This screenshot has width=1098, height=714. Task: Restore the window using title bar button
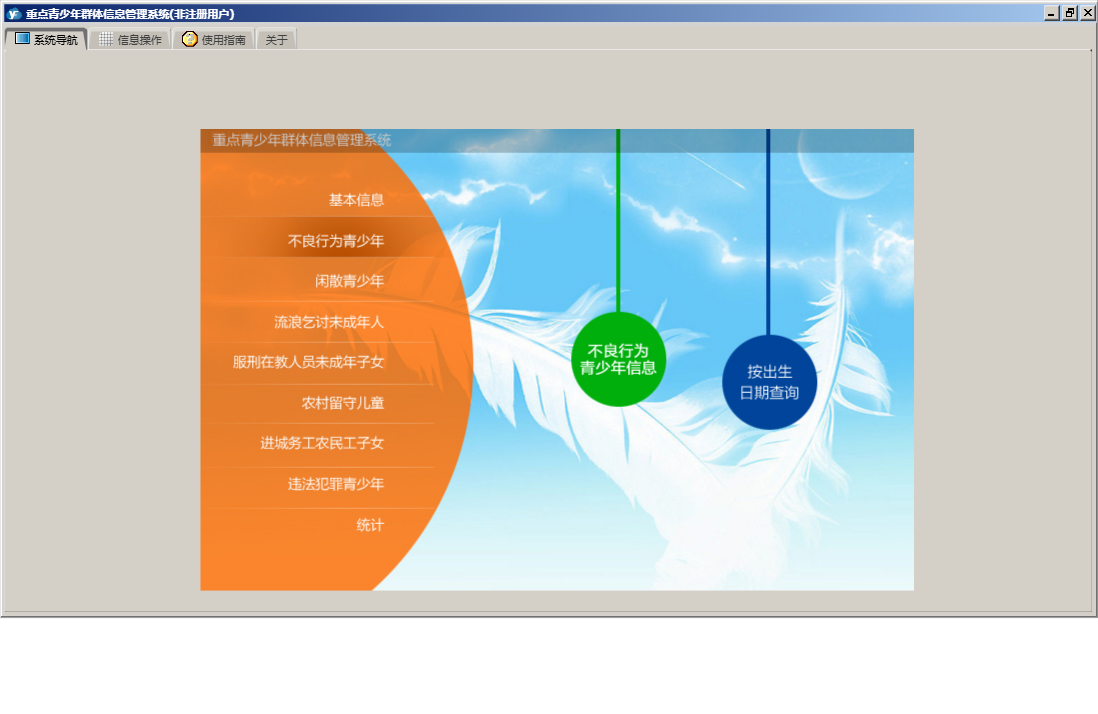1070,13
